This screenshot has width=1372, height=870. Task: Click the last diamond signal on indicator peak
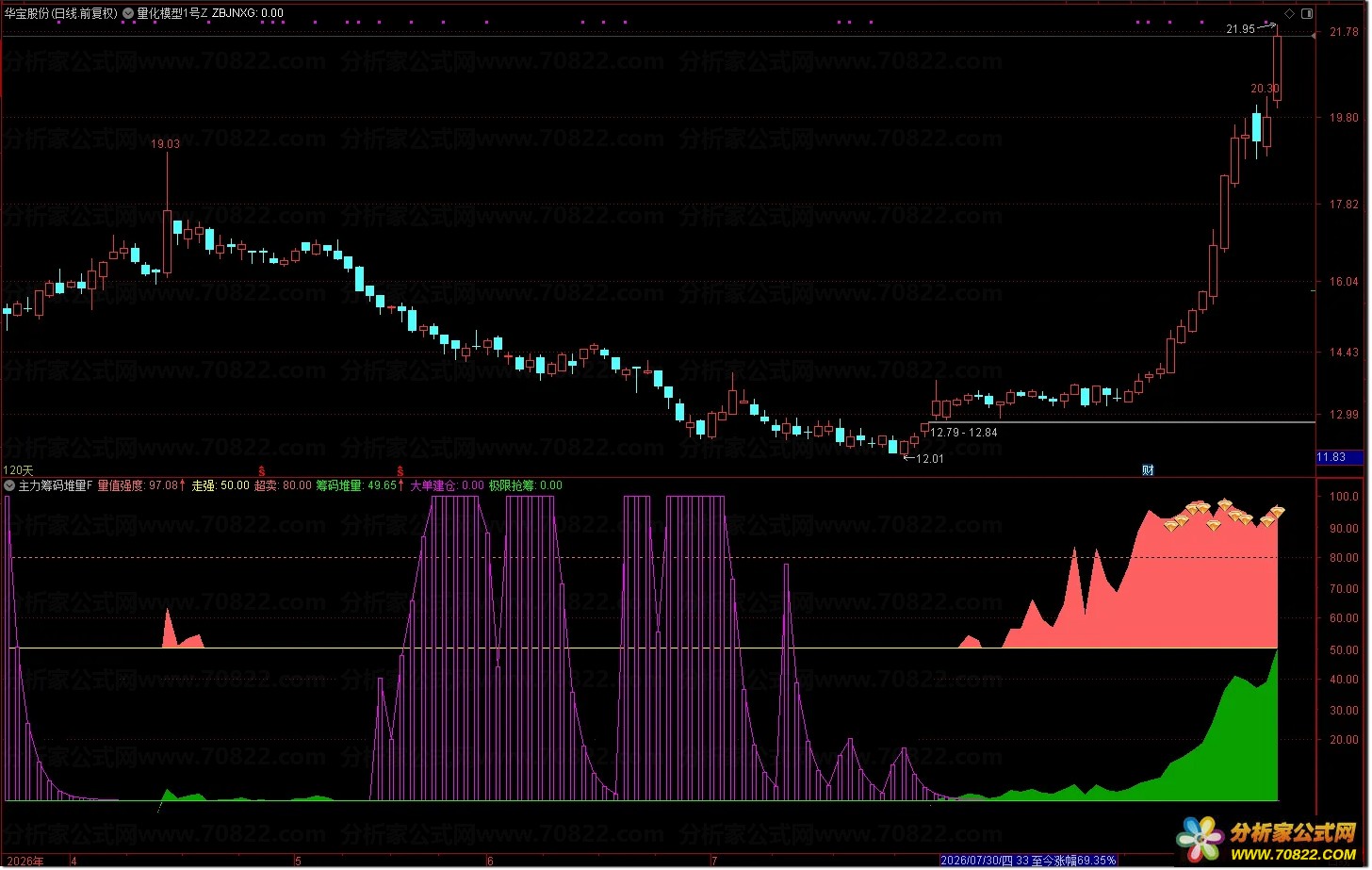[x=1277, y=512]
